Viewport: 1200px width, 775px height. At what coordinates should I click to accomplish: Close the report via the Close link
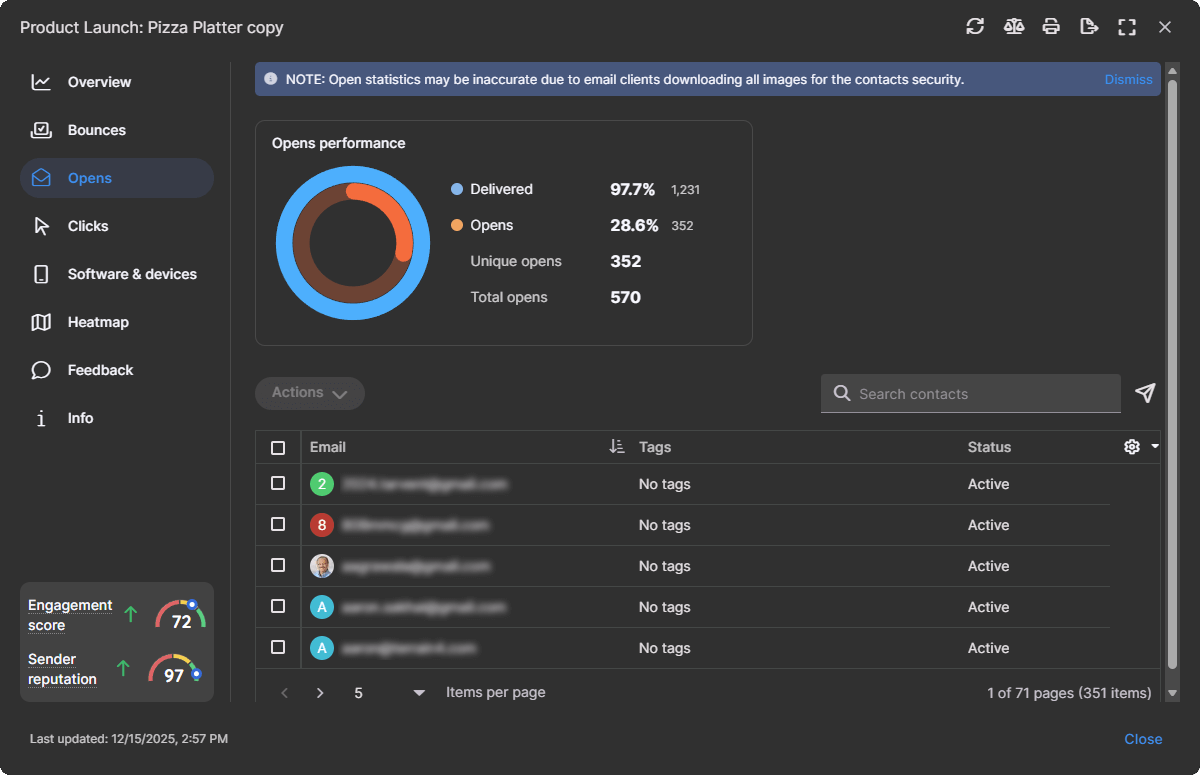tap(1143, 738)
